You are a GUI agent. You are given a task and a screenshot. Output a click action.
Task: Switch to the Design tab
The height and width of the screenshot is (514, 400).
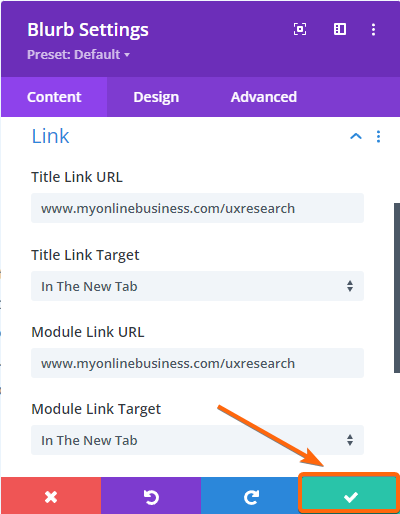click(156, 97)
